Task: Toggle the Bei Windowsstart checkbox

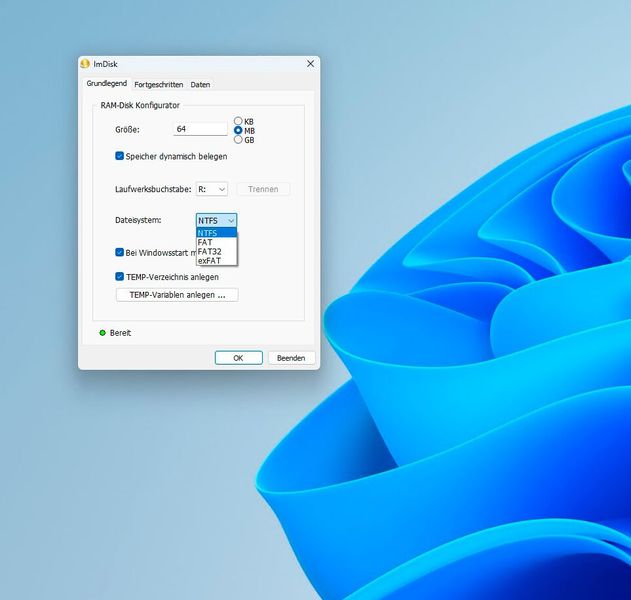Action: tap(120, 252)
